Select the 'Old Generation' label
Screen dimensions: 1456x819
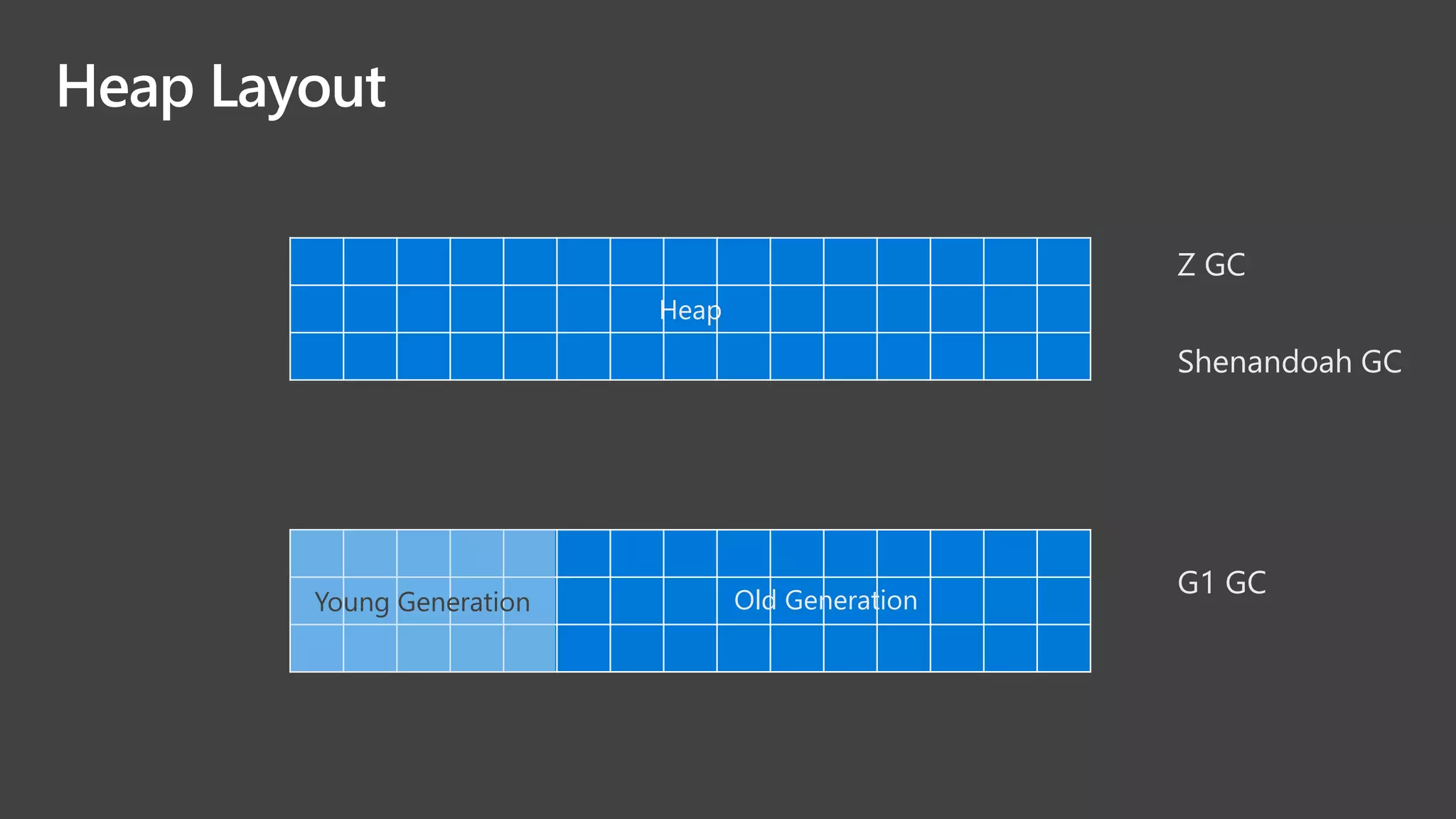825,601
